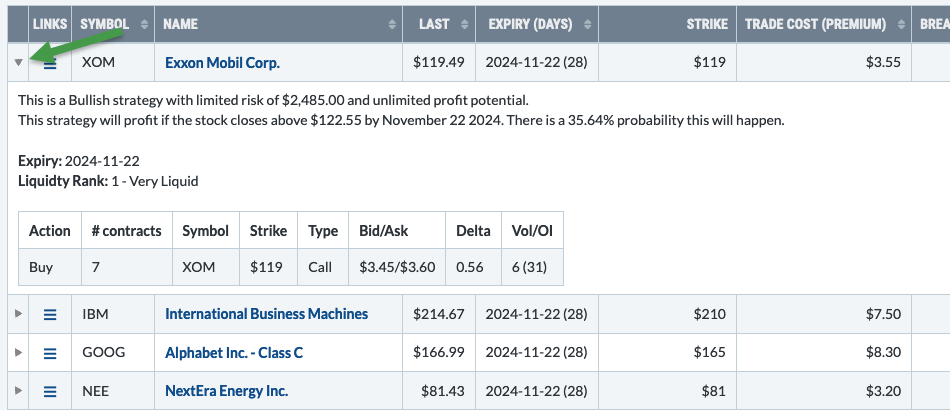The image size is (950, 410).
Task: Click the # contracts header in detail table
Action: click(x=127, y=231)
